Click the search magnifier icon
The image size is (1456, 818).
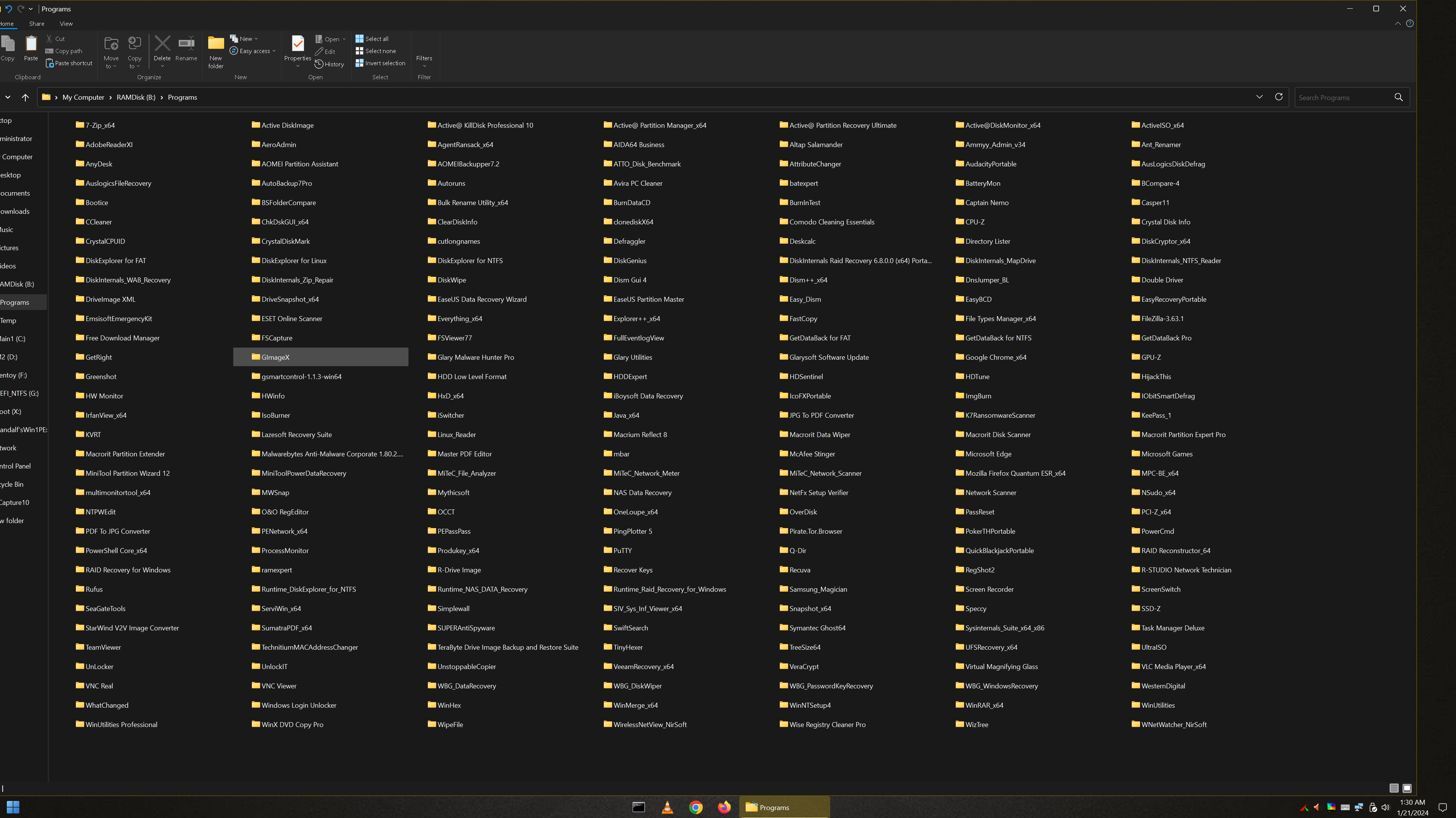click(1398, 97)
